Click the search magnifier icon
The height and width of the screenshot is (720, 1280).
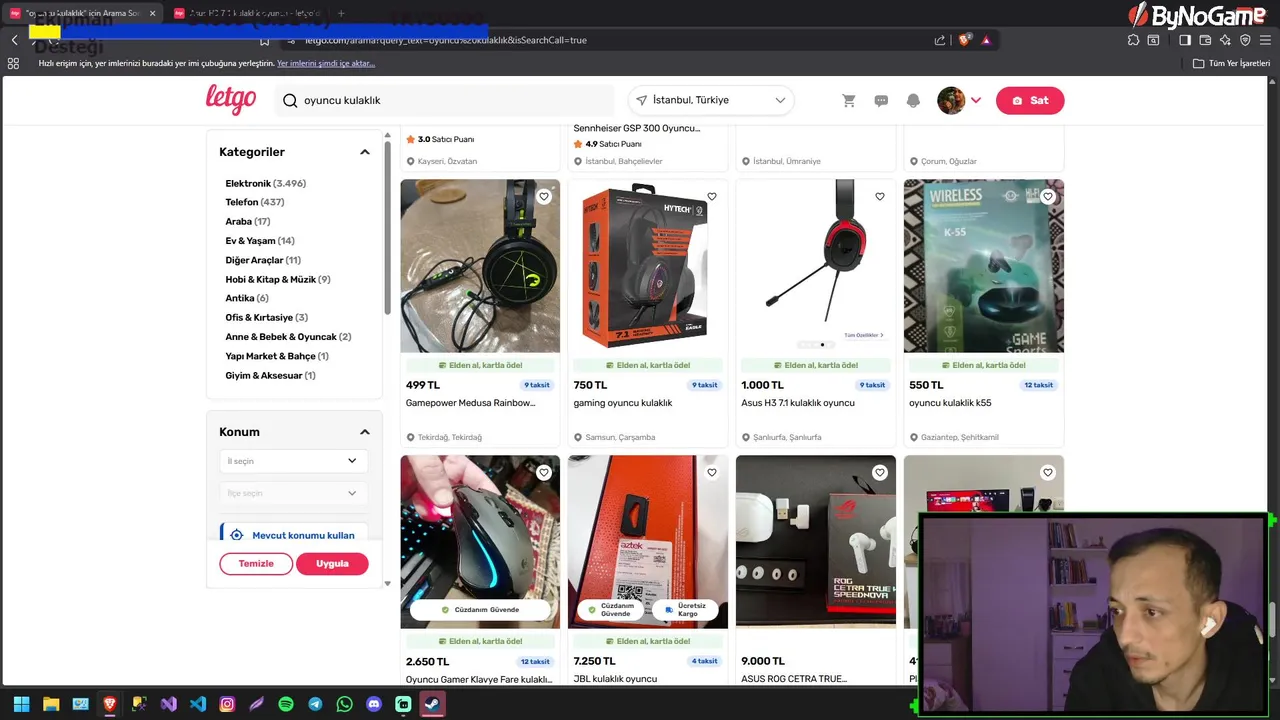point(290,100)
